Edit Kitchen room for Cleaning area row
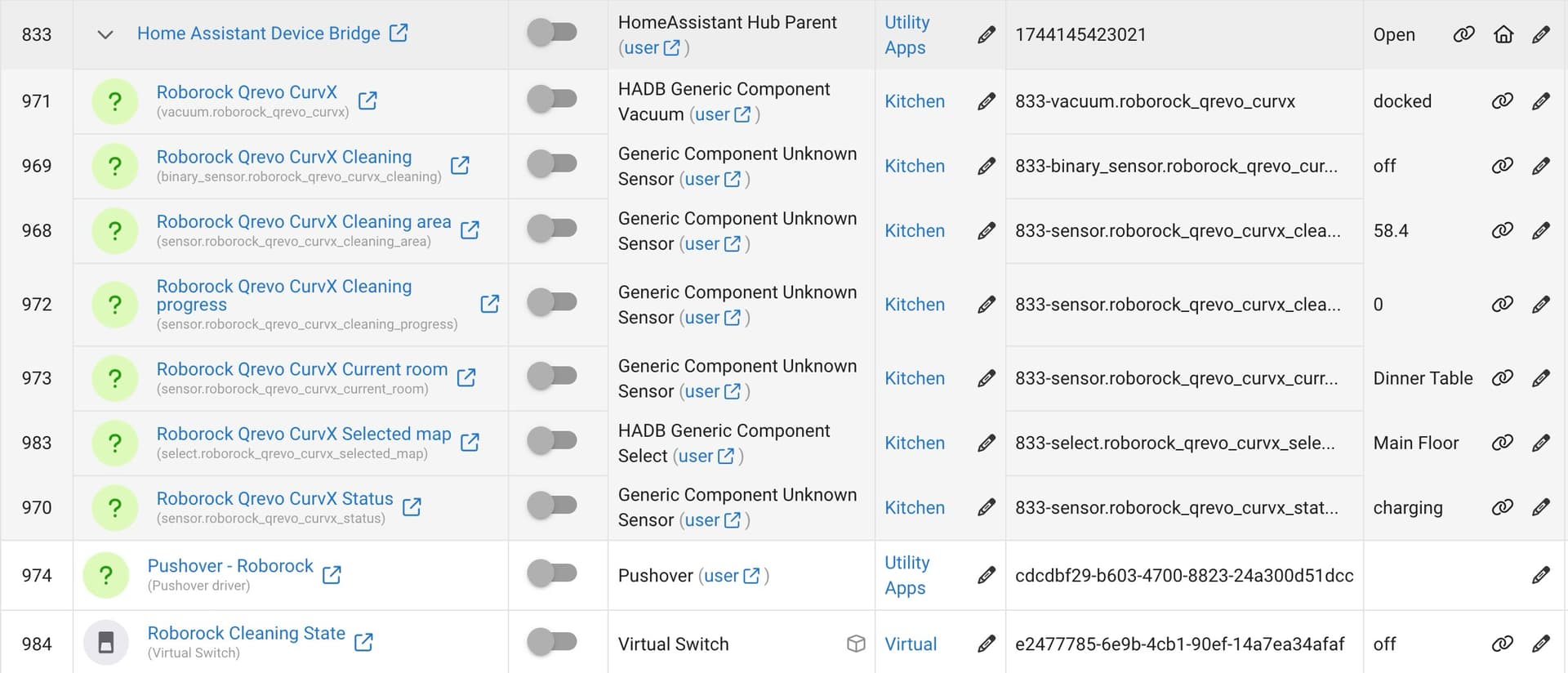1568x673 pixels. click(987, 231)
